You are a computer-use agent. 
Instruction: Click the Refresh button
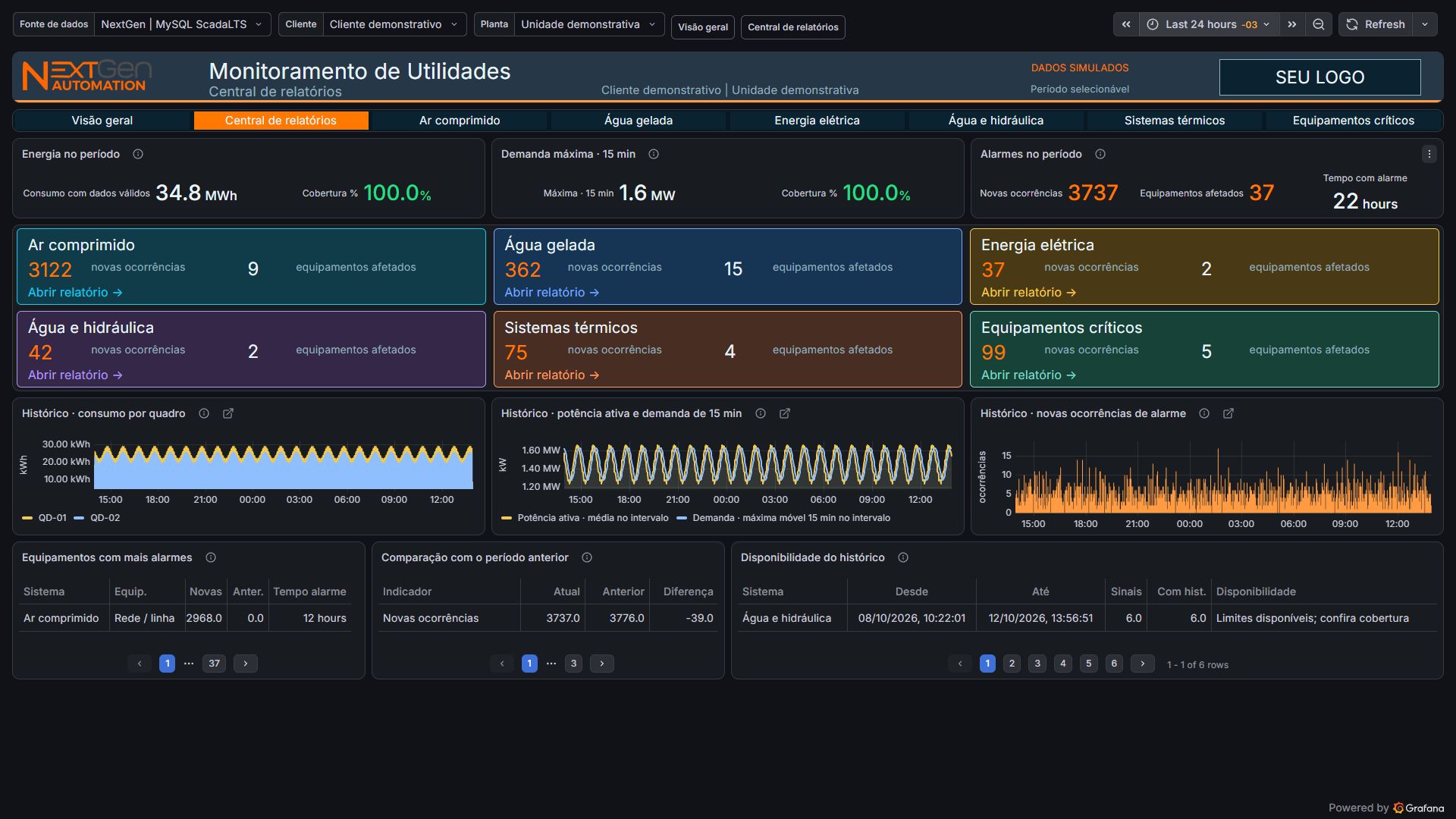coord(1376,24)
